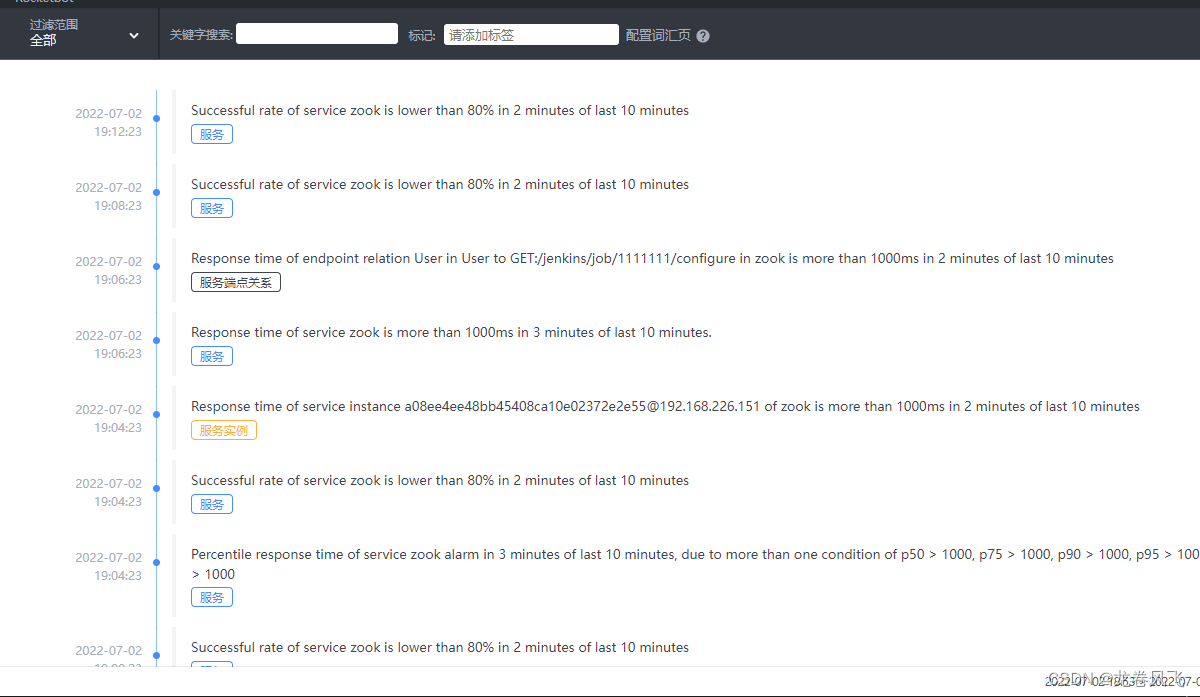
Task: Click the Percentile response time alarm message
Action: [x=695, y=564]
